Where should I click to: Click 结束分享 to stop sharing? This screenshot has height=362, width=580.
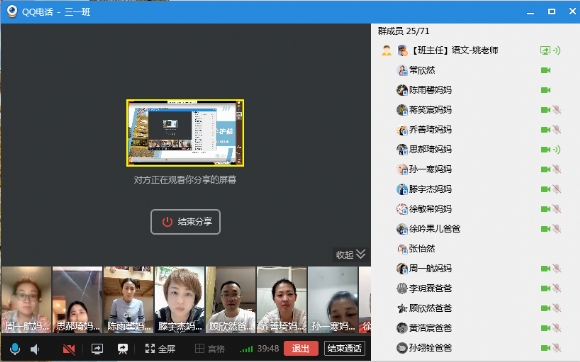pos(185,222)
